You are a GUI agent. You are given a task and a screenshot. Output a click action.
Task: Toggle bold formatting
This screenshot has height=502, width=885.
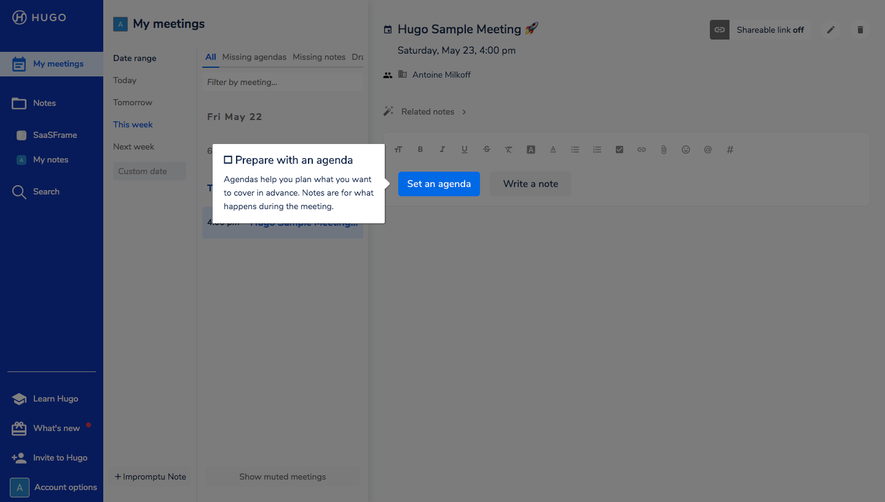[420, 150]
